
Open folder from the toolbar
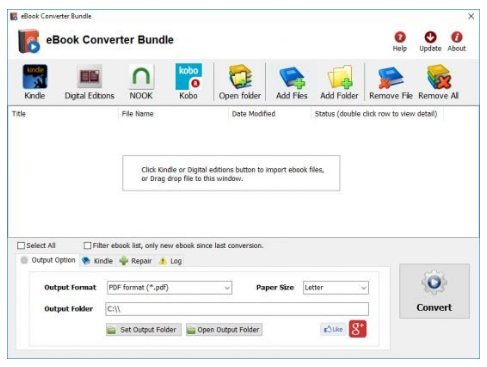[240, 82]
